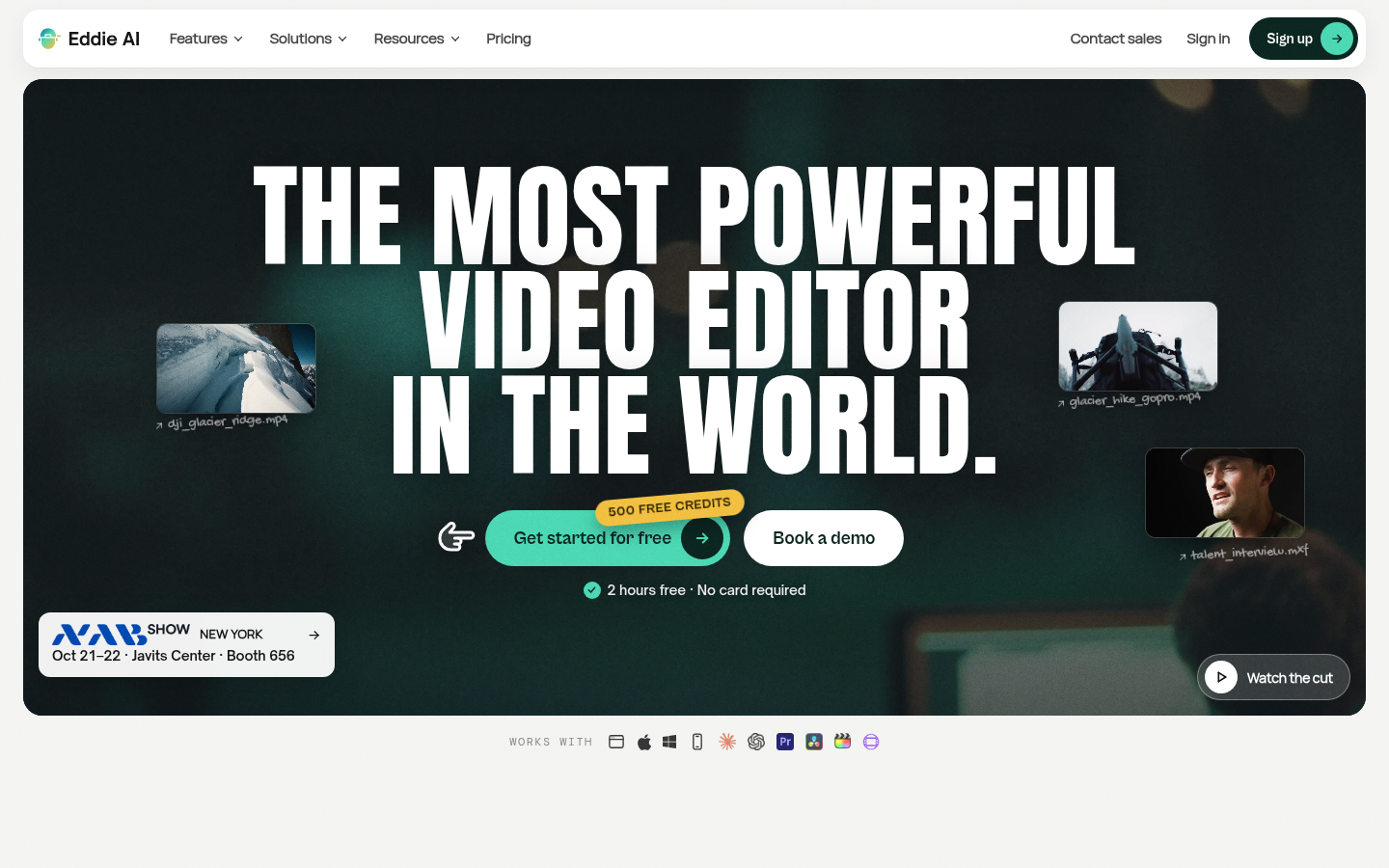This screenshot has height=868, width=1389.
Task: Click the 'glacier_hike_gopro.mp4' file name label
Action: 1135,399
